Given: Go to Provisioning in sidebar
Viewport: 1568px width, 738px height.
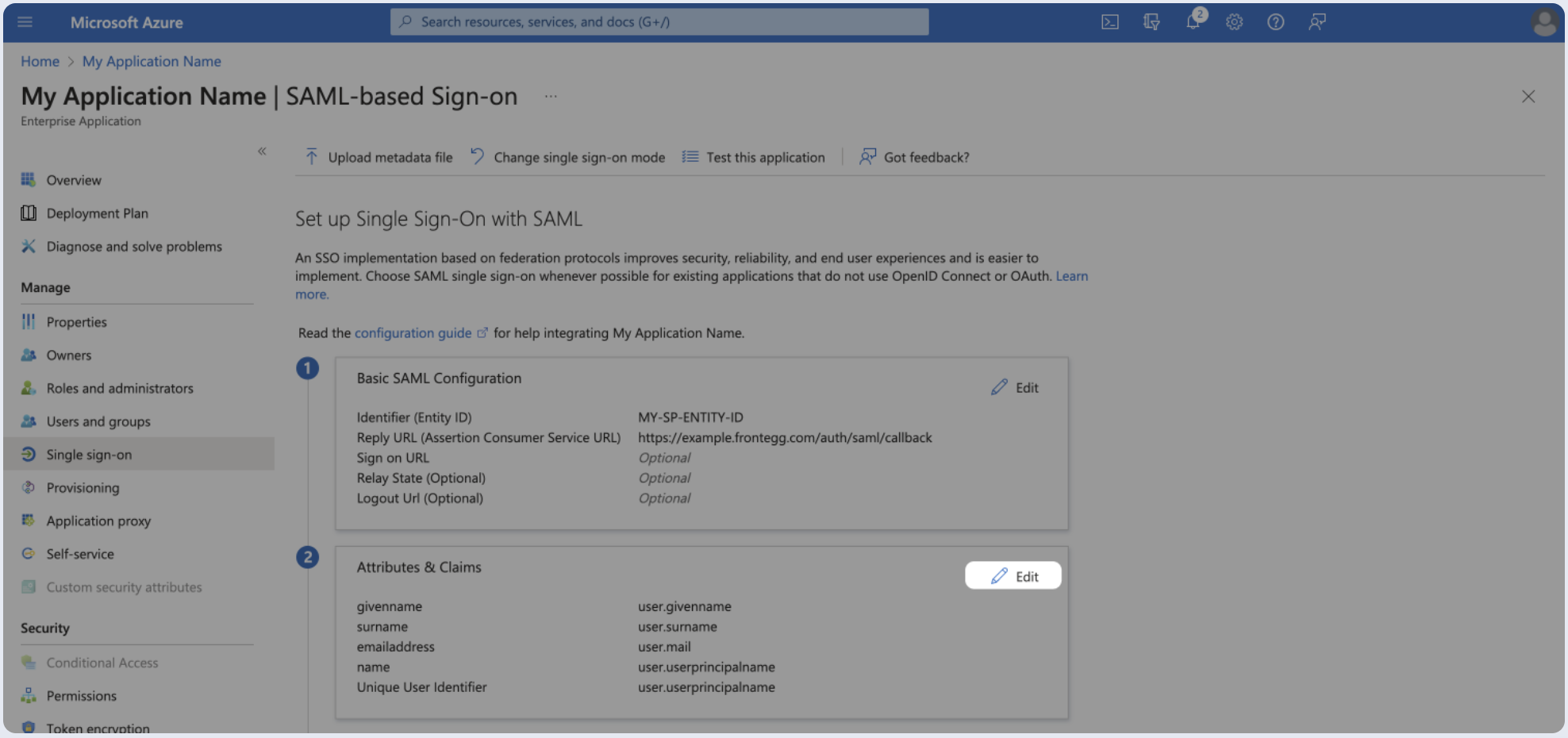Looking at the screenshot, I should (x=83, y=488).
